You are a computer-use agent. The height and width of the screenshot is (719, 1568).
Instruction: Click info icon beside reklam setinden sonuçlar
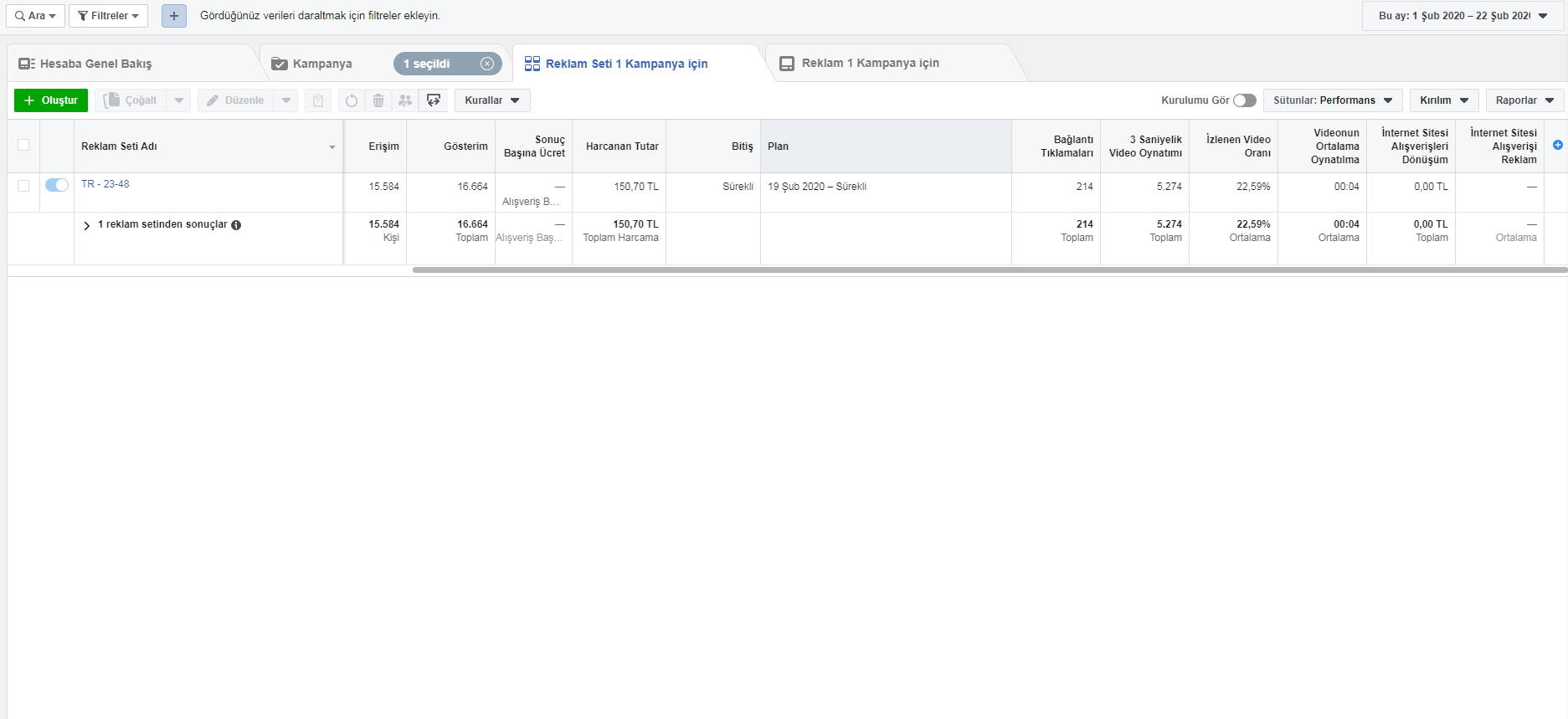(236, 225)
